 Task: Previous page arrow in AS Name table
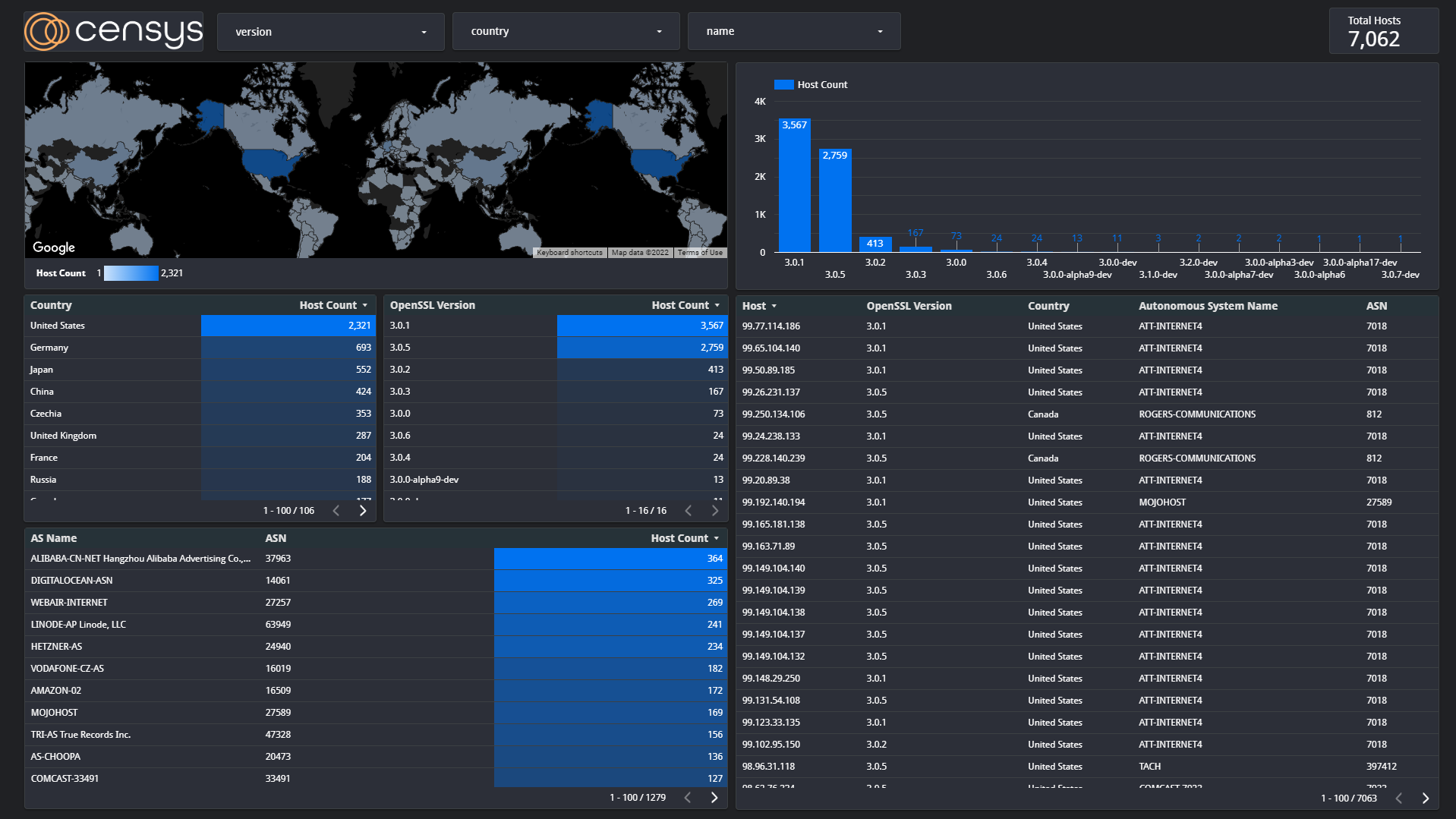688,798
